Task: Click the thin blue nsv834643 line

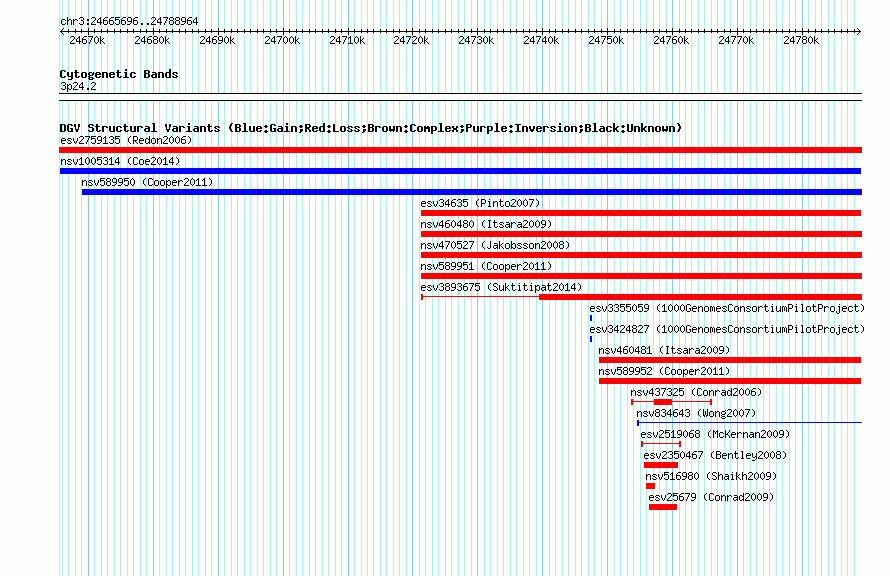Action: [x=750, y=423]
